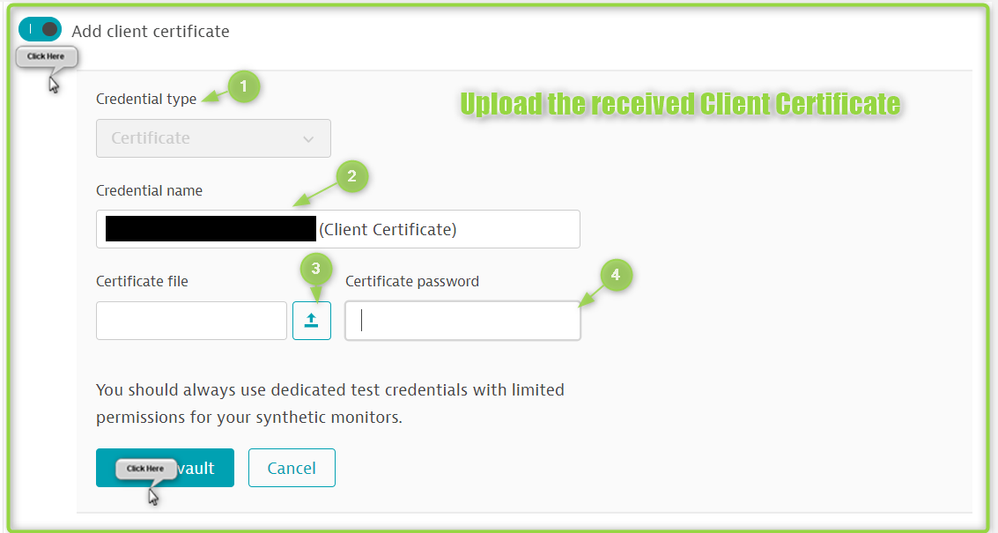
Task: Click into the Certificate file field
Action: pyautogui.click(x=191, y=321)
